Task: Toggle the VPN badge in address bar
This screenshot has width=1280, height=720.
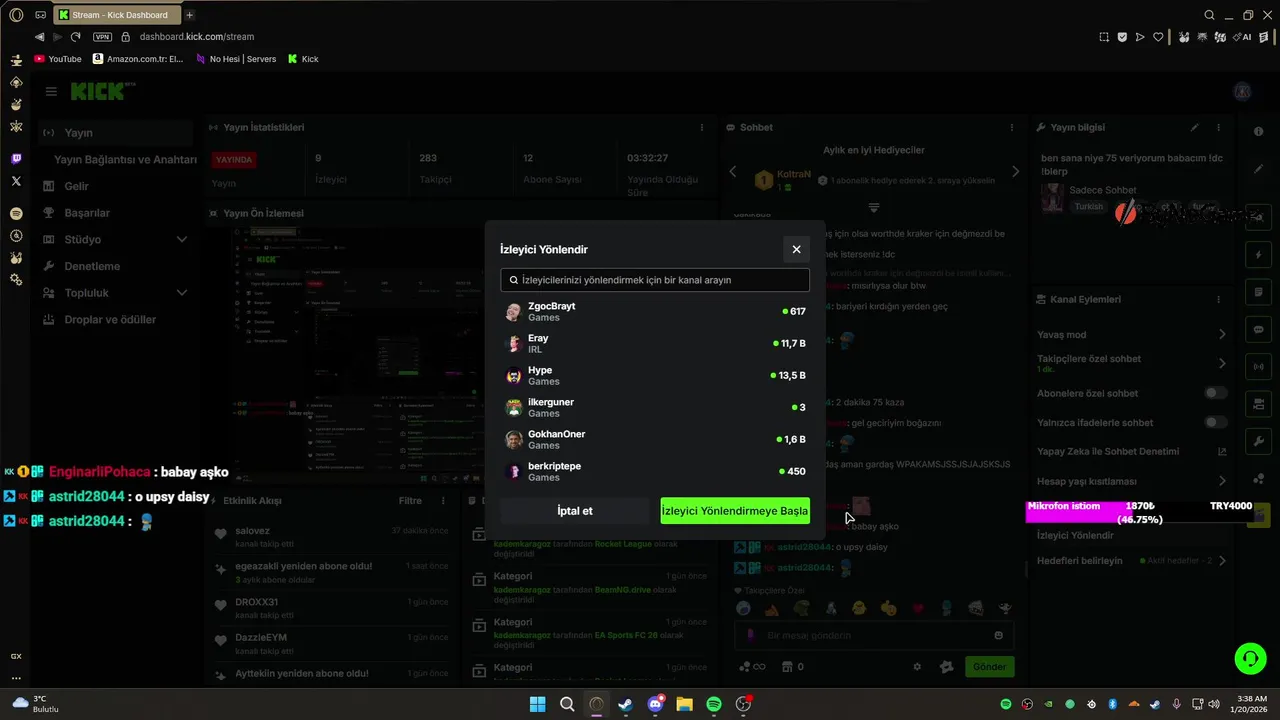Action: coord(102,37)
